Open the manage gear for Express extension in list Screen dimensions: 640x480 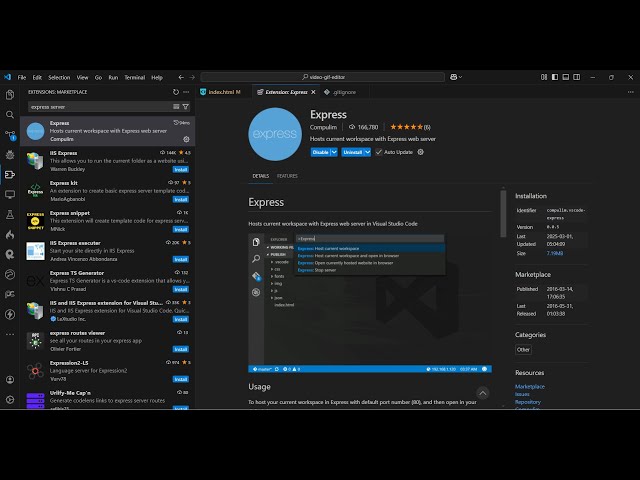[186, 139]
